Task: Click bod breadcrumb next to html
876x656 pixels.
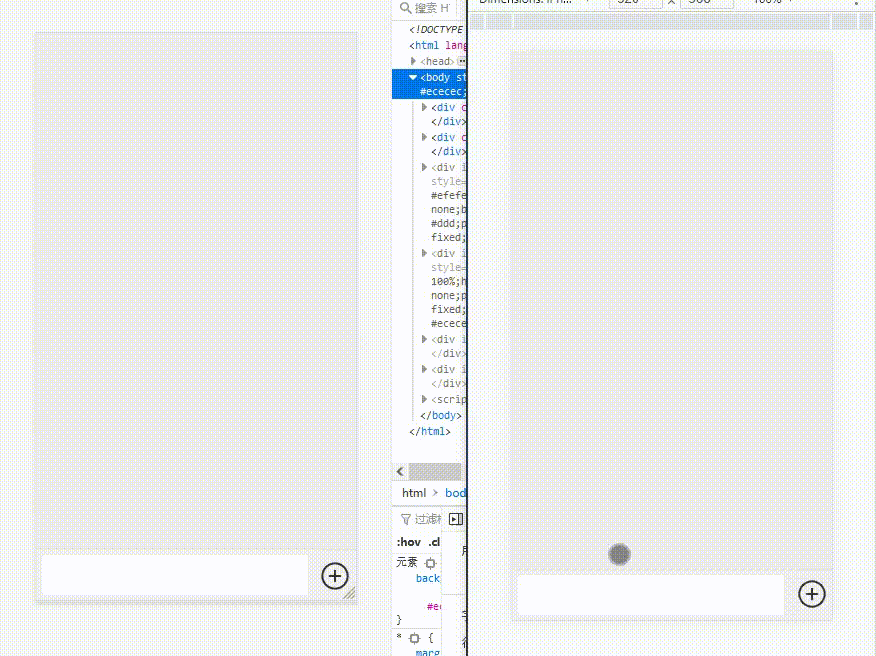Action: click(x=456, y=492)
